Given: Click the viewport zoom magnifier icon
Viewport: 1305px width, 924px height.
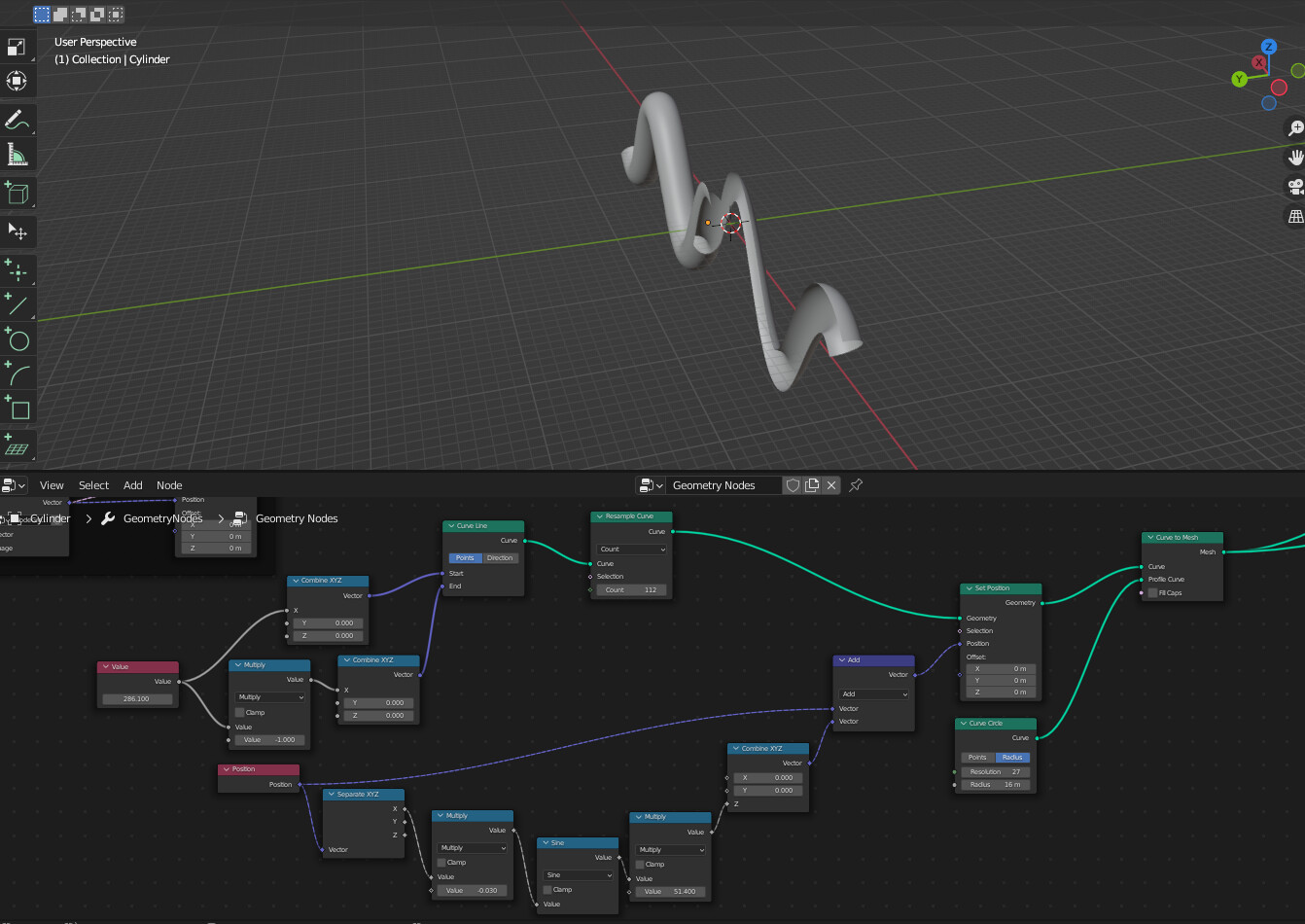Looking at the screenshot, I should [1295, 127].
